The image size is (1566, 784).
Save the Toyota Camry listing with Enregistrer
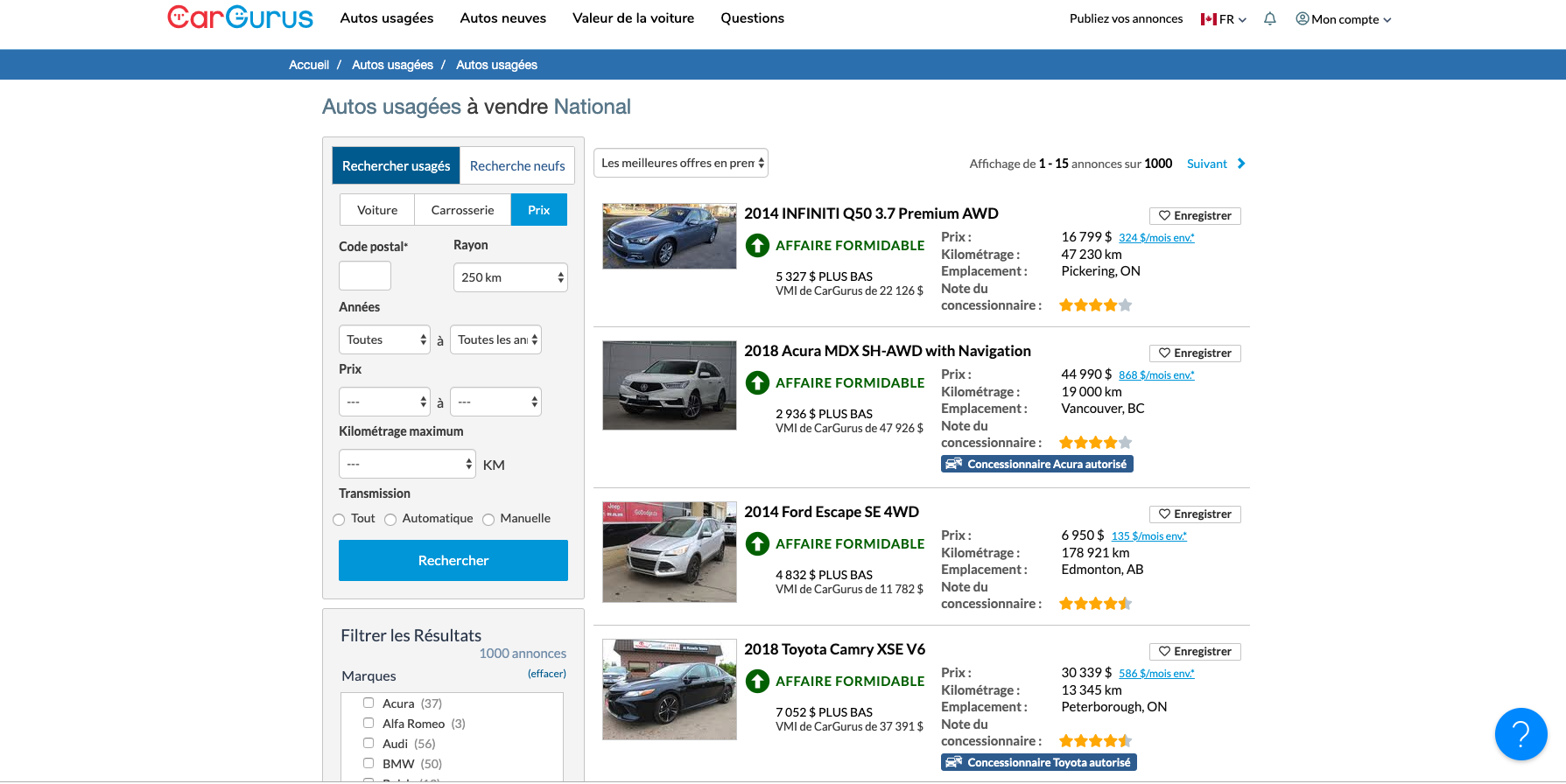(x=1195, y=651)
